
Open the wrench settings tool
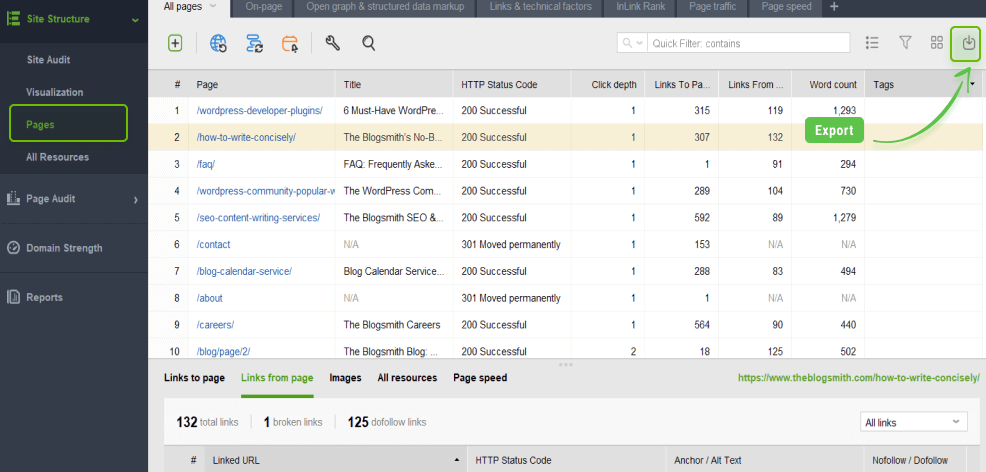click(x=333, y=43)
